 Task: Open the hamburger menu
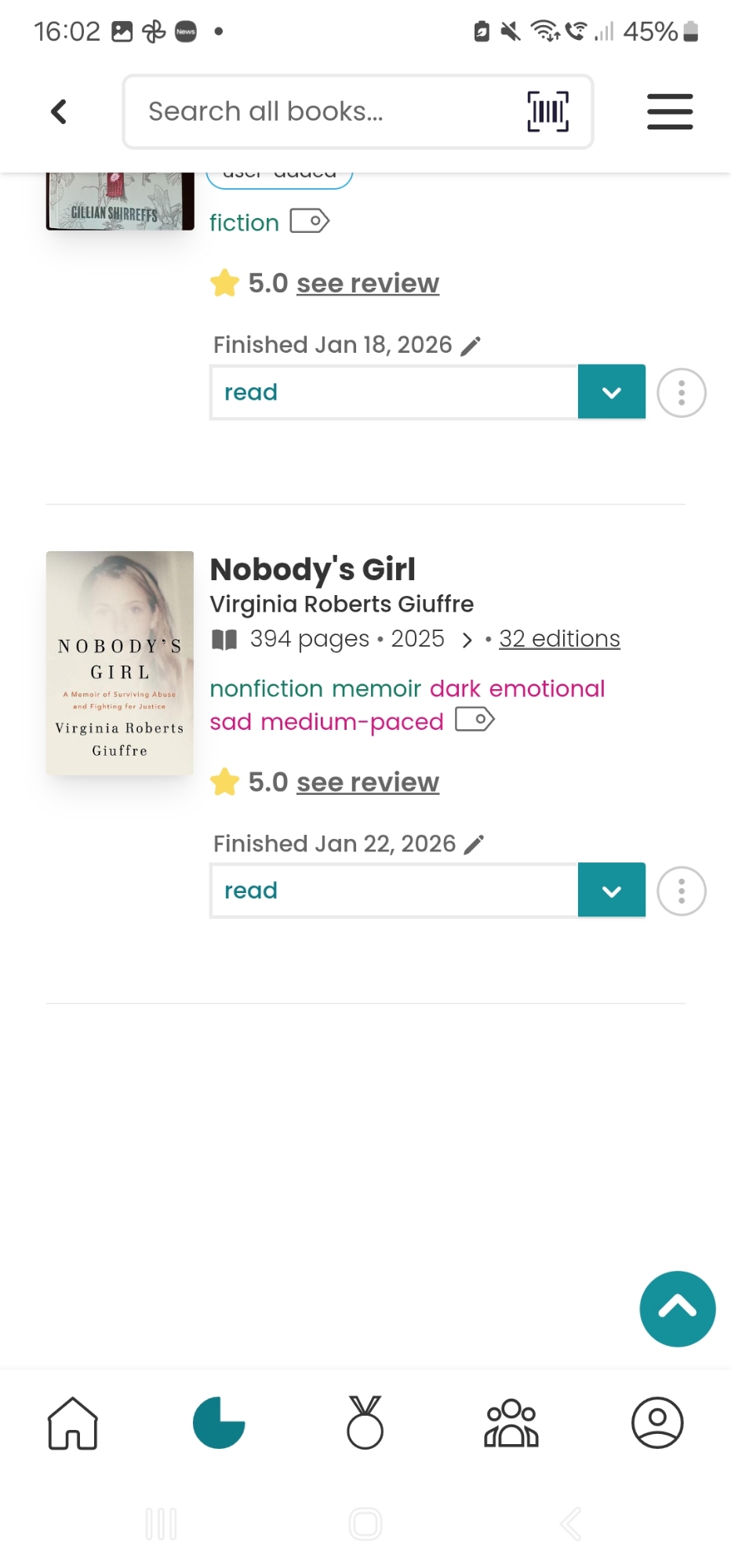669,111
